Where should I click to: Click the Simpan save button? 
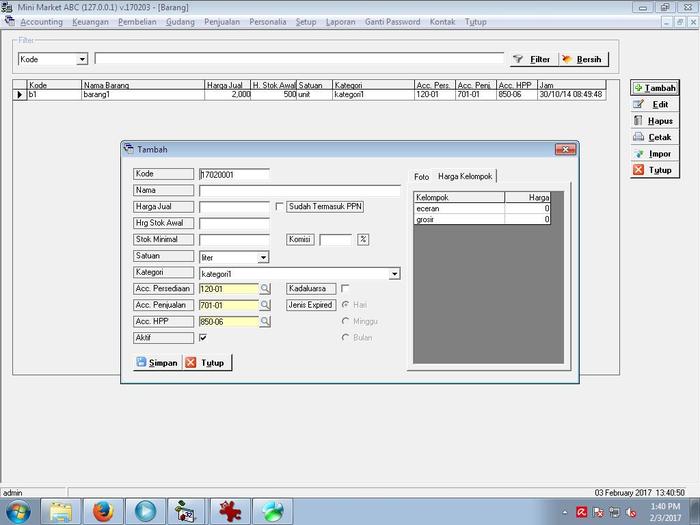pyautogui.click(x=156, y=363)
